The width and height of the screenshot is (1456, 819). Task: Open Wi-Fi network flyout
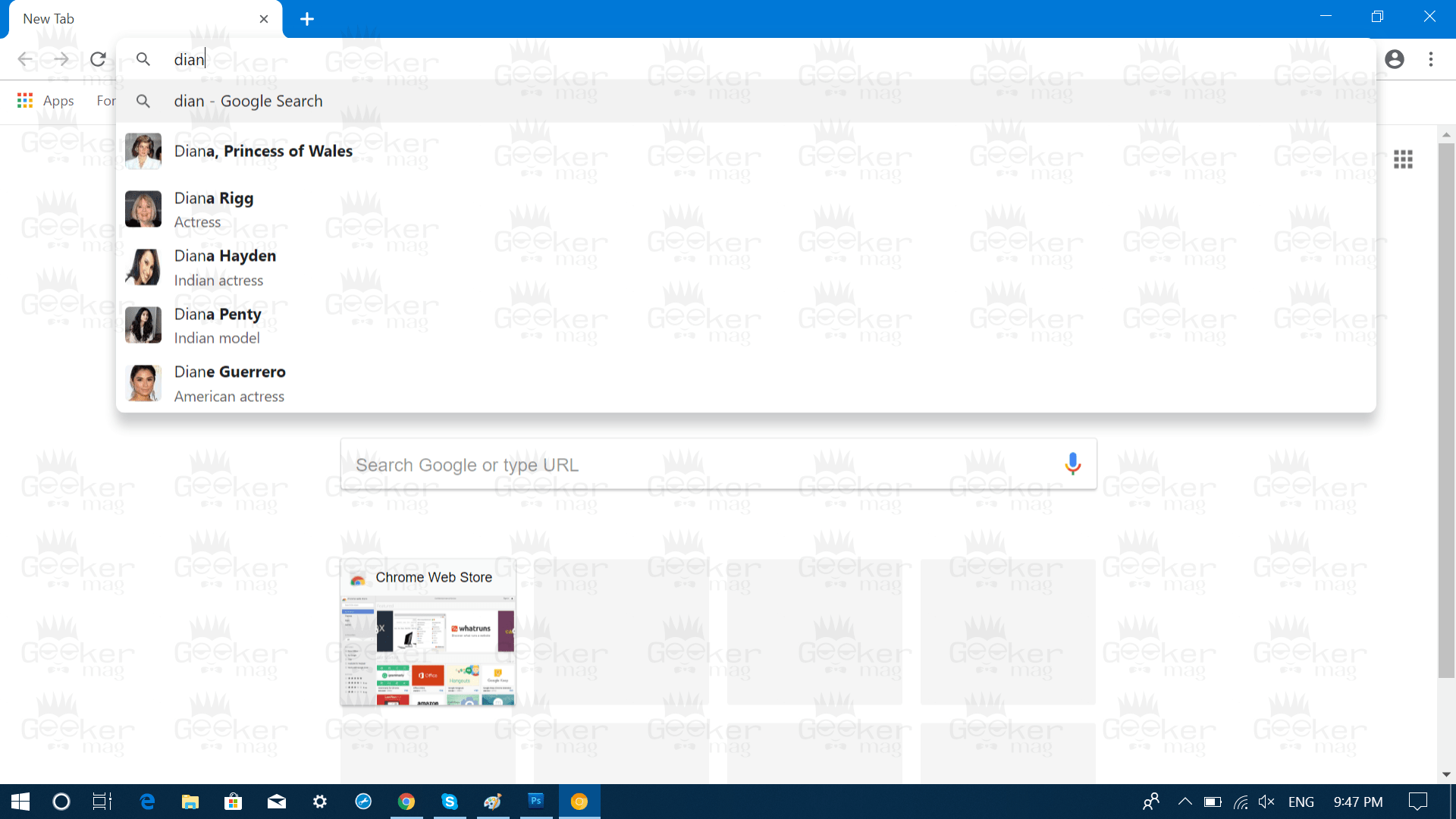1241,802
